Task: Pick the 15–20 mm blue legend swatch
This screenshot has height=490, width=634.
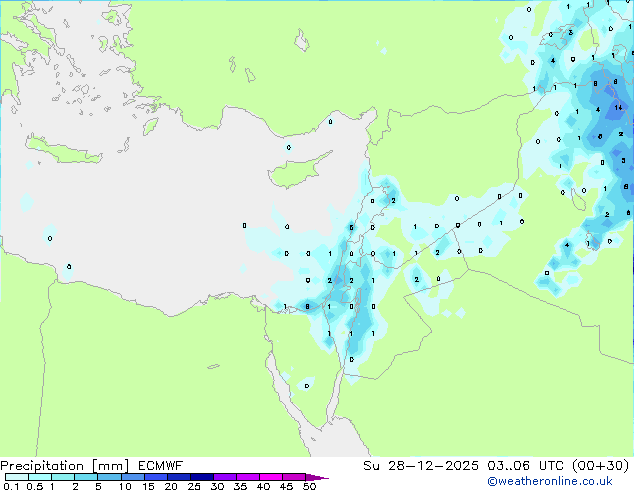Action: coord(155,477)
